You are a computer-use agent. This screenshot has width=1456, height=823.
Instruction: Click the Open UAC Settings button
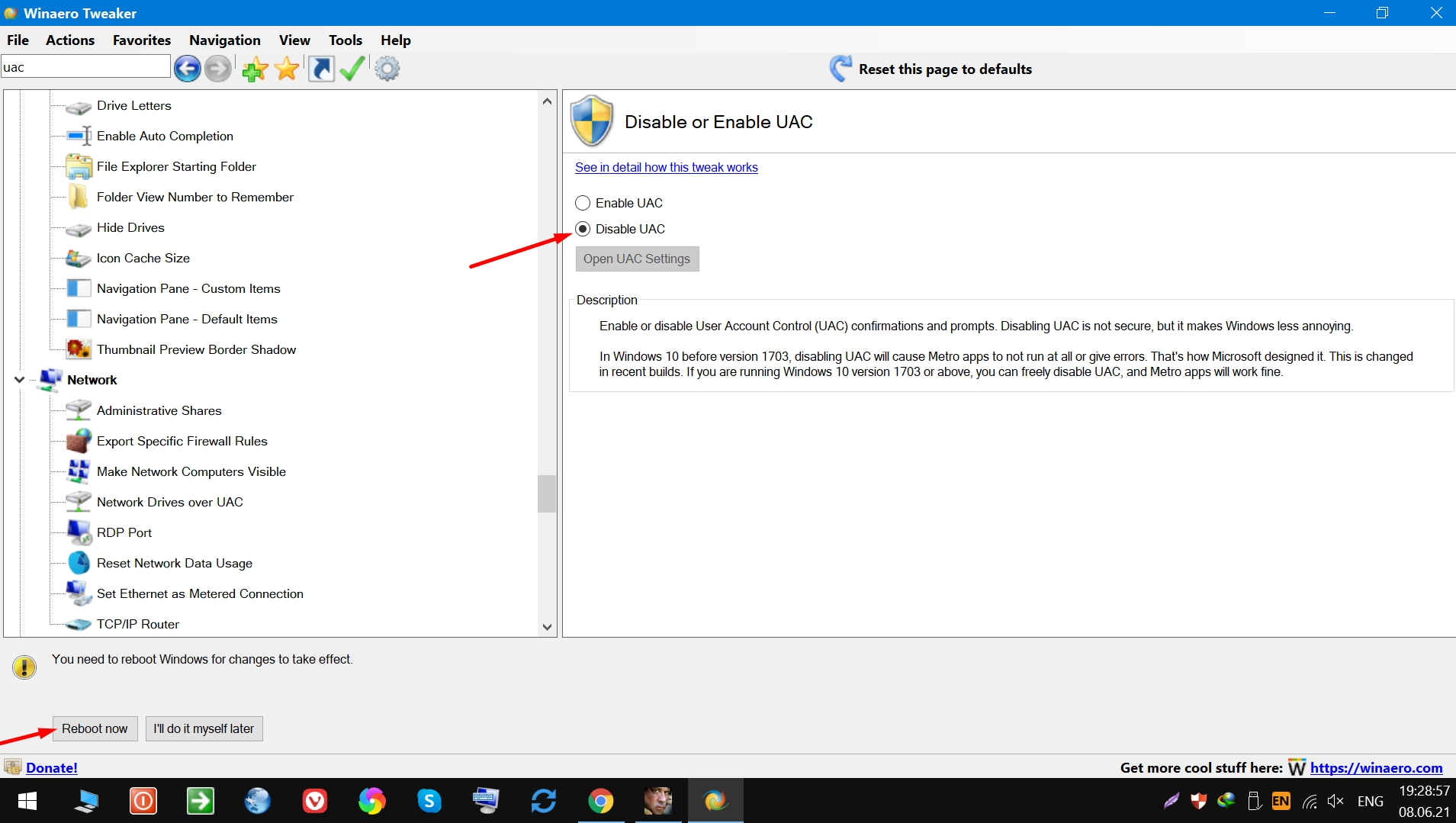[x=637, y=259]
